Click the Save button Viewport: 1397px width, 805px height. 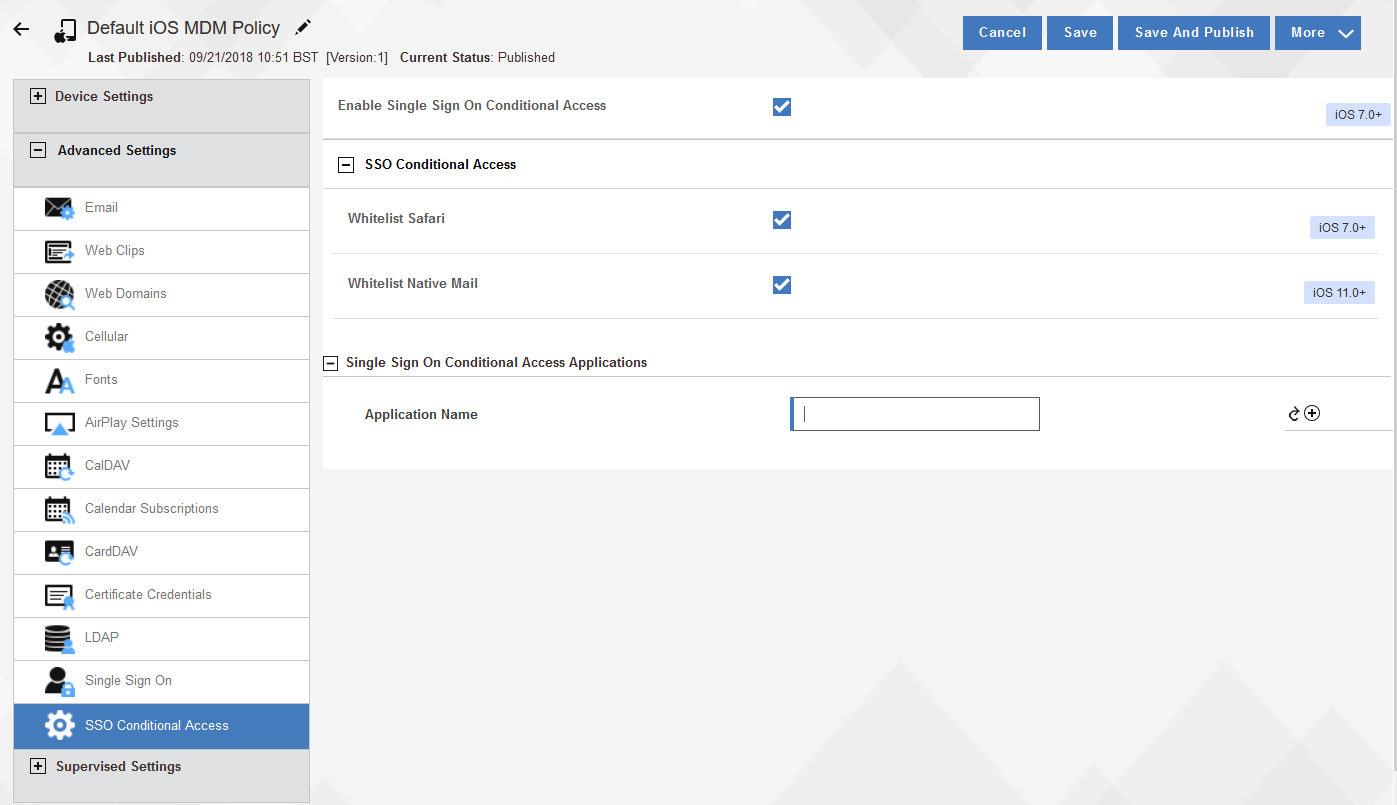tap(1080, 32)
